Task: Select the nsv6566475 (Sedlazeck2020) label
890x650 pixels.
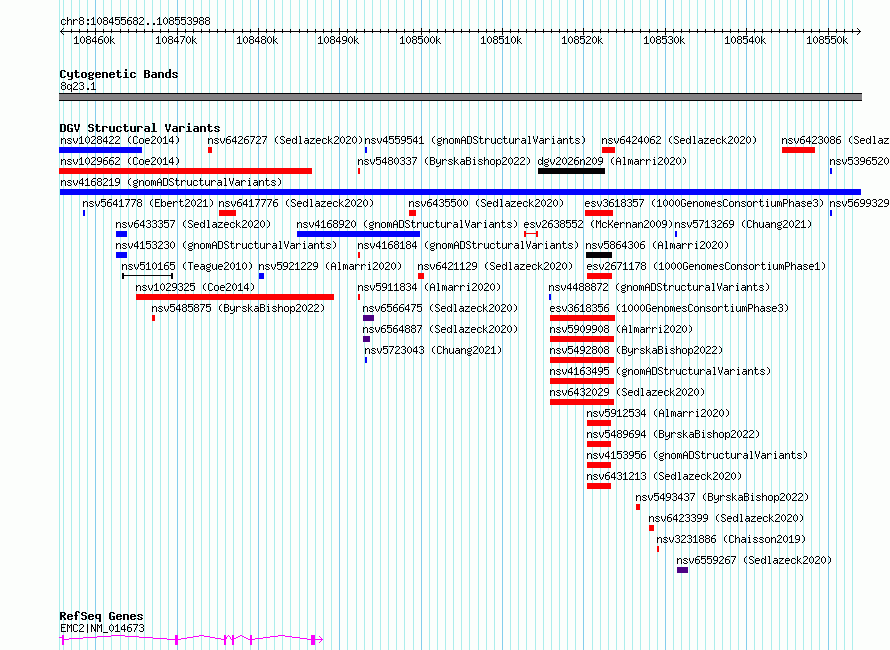Action: [x=440, y=308]
